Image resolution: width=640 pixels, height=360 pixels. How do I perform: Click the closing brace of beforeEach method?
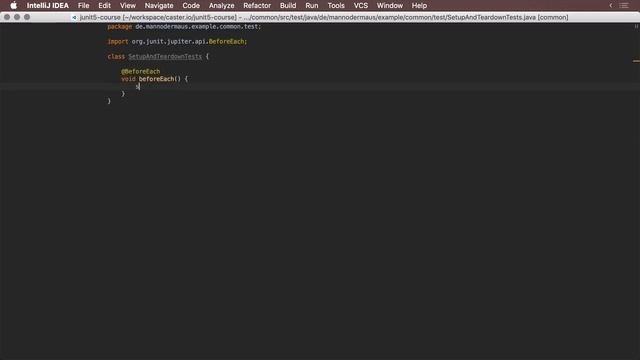(123, 94)
